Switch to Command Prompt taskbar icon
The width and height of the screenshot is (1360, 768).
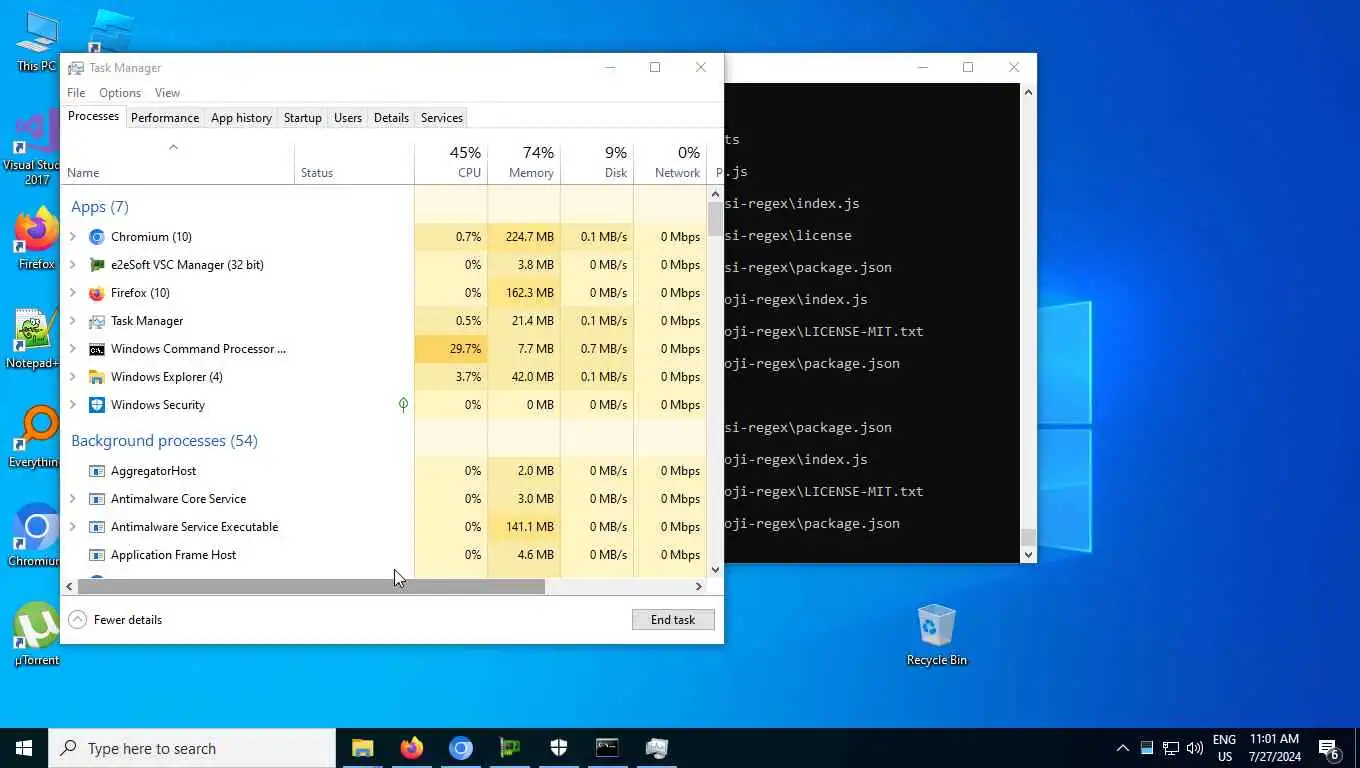pyautogui.click(x=607, y=748)
